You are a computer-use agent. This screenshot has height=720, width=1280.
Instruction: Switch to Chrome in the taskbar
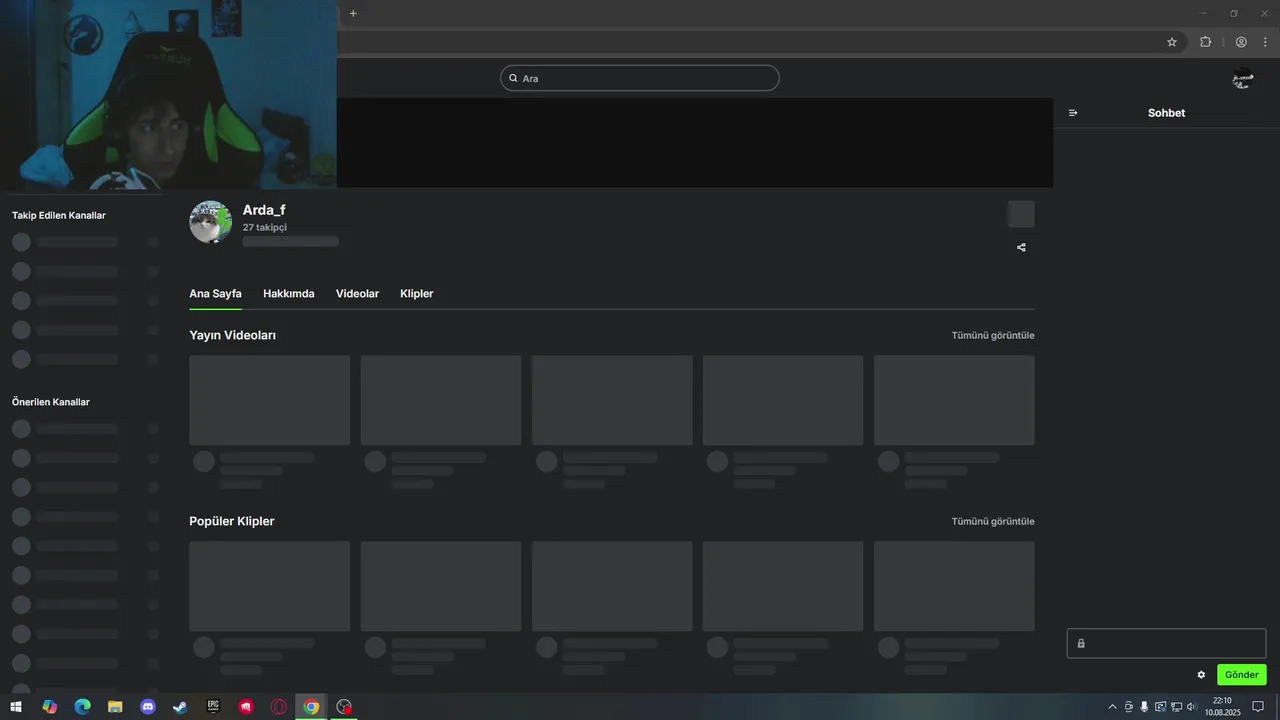pos(312,707)
